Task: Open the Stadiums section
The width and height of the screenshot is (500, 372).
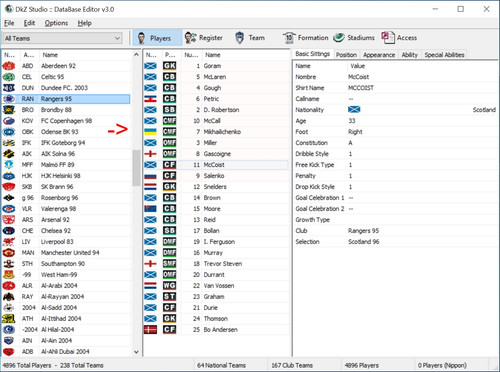Action: point(354,38)
